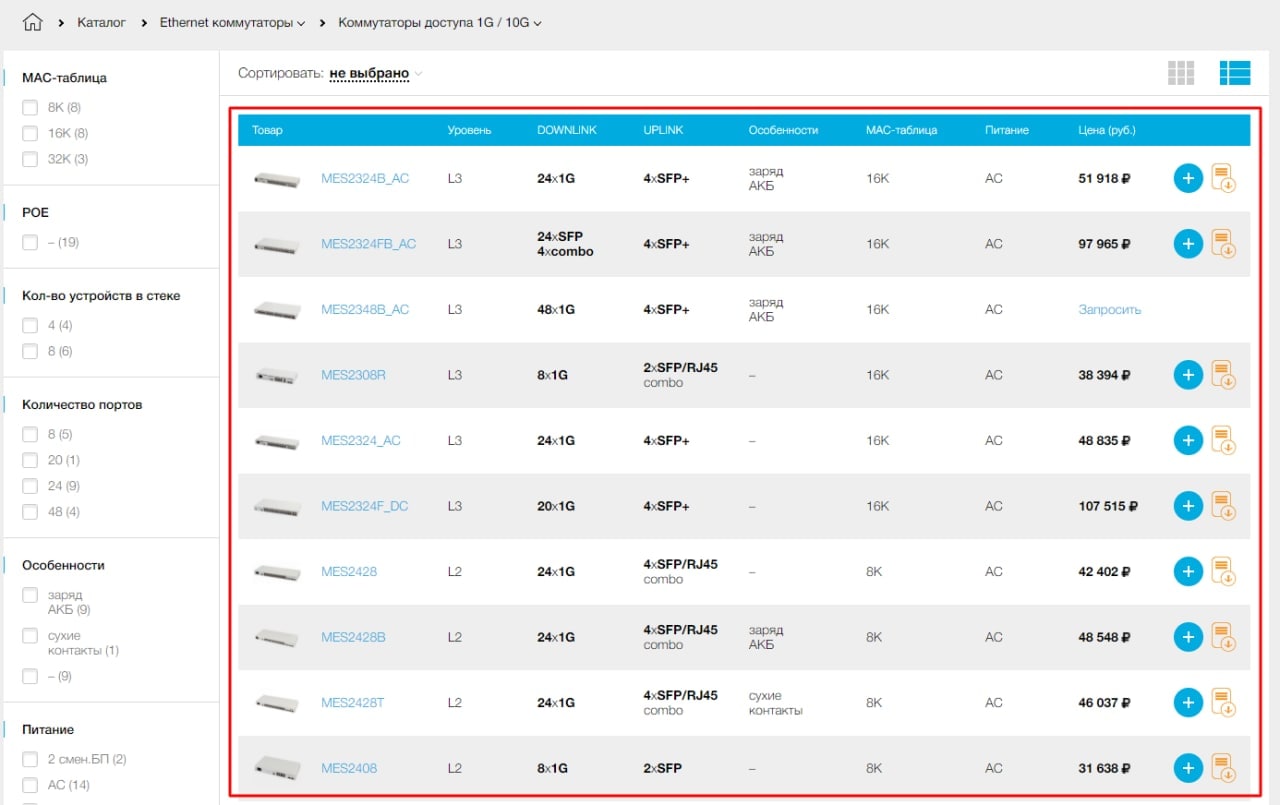Viewport: 1280px width, 805px height.
Task: Check the 32K MAC-table filter
Action: [30, 159]
